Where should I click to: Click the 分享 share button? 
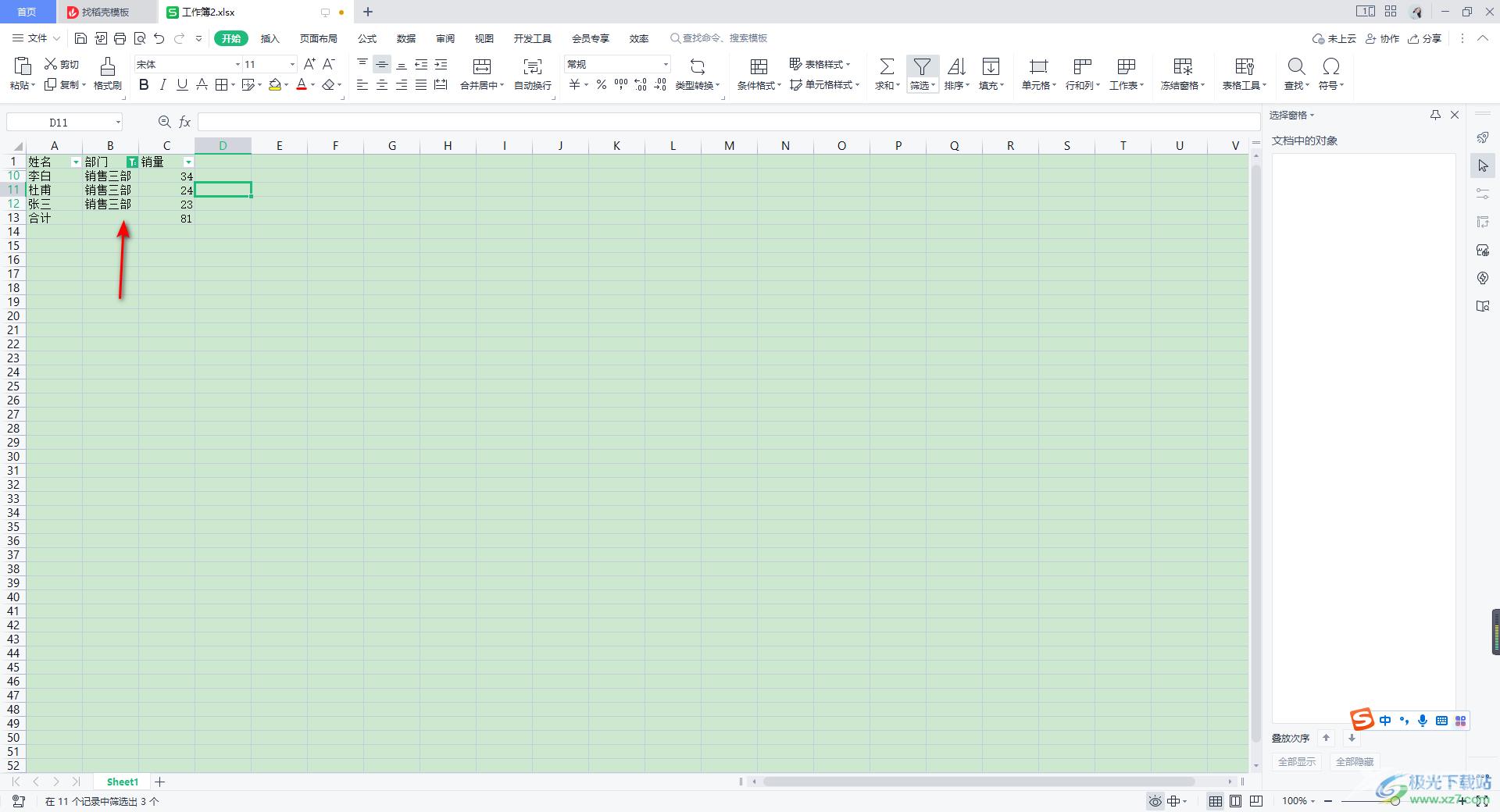click(1424, 38)
